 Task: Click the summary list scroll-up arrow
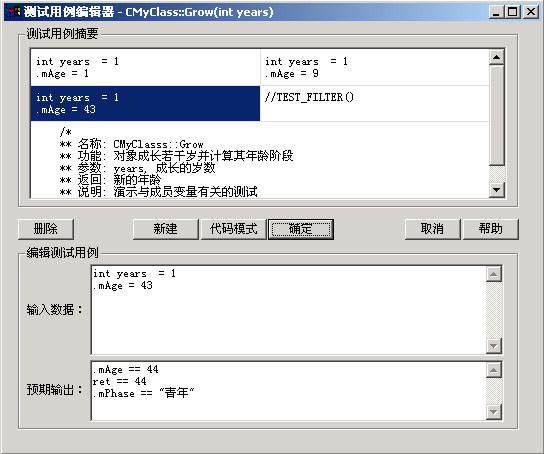tap(496, 57)
